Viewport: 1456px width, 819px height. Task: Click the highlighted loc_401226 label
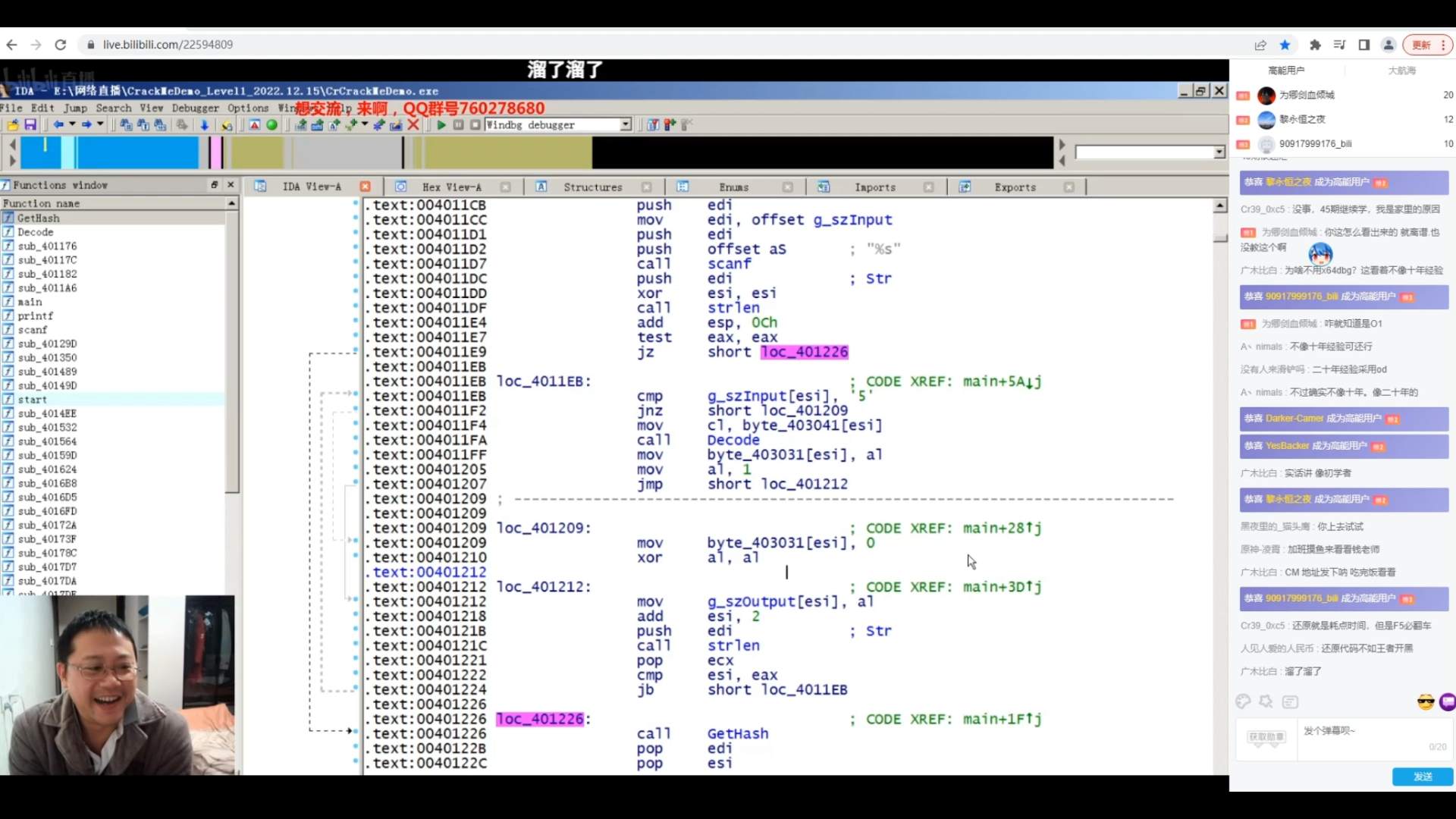539,719
